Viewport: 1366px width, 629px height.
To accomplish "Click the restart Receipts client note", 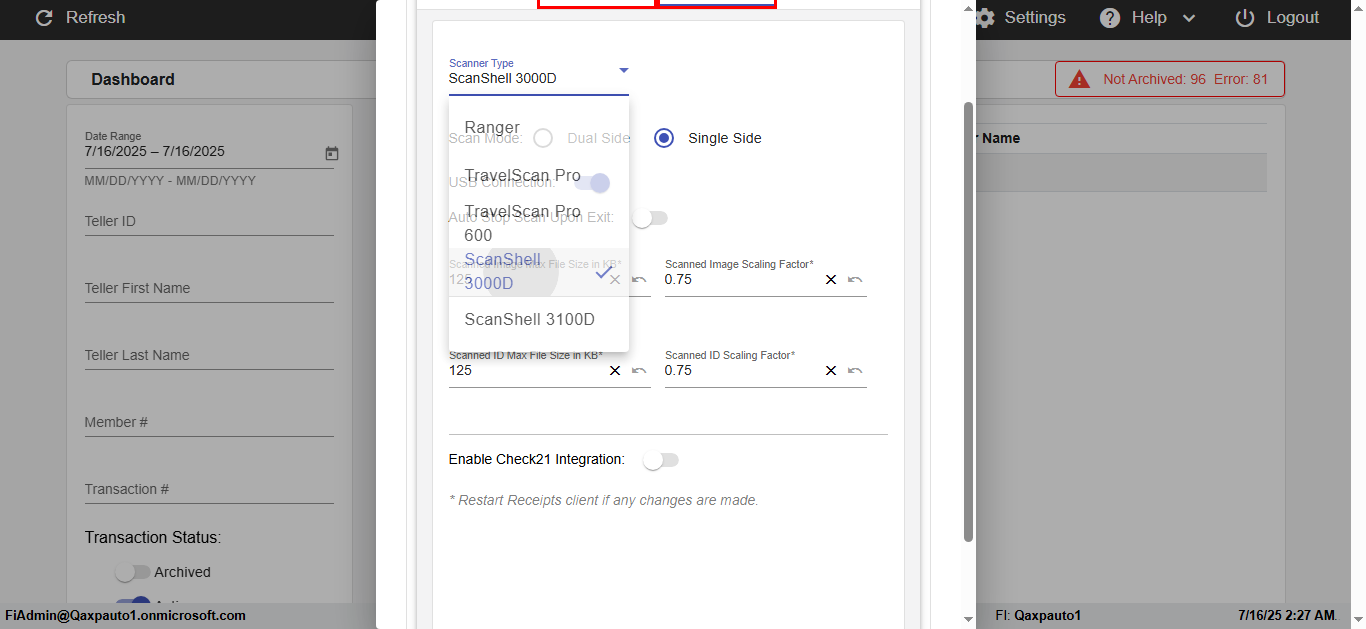I will pos(604,500).
